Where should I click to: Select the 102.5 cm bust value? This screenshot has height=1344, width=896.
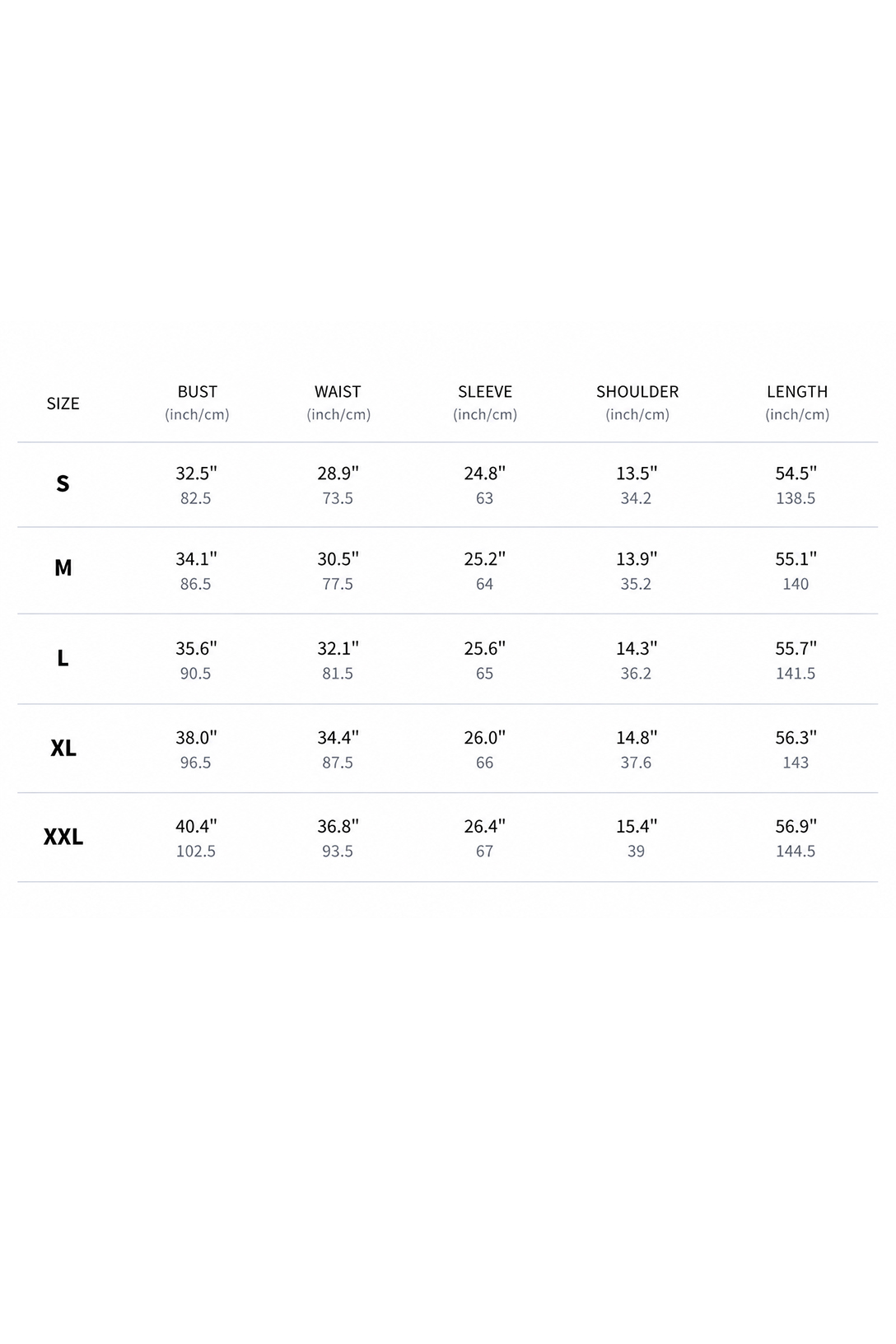coord(196,852)
